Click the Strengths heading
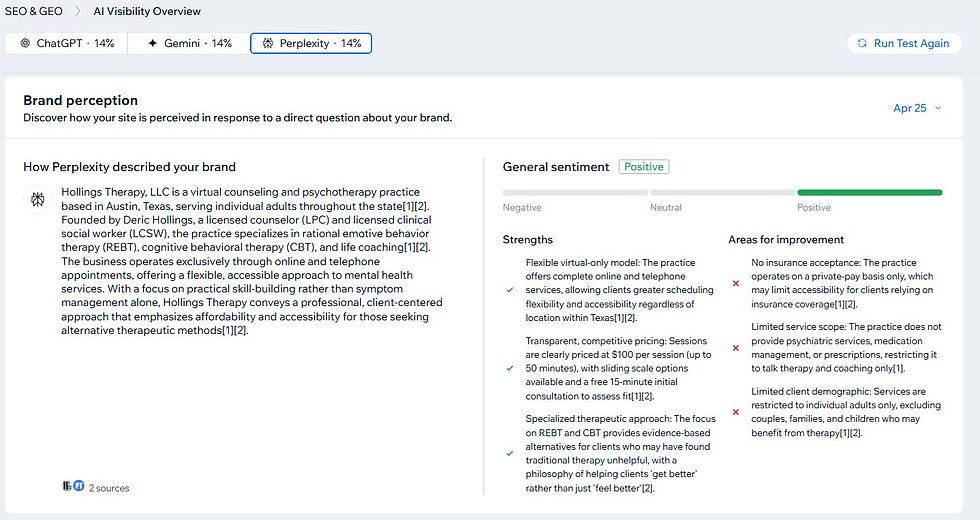 (x=528, y=239)
